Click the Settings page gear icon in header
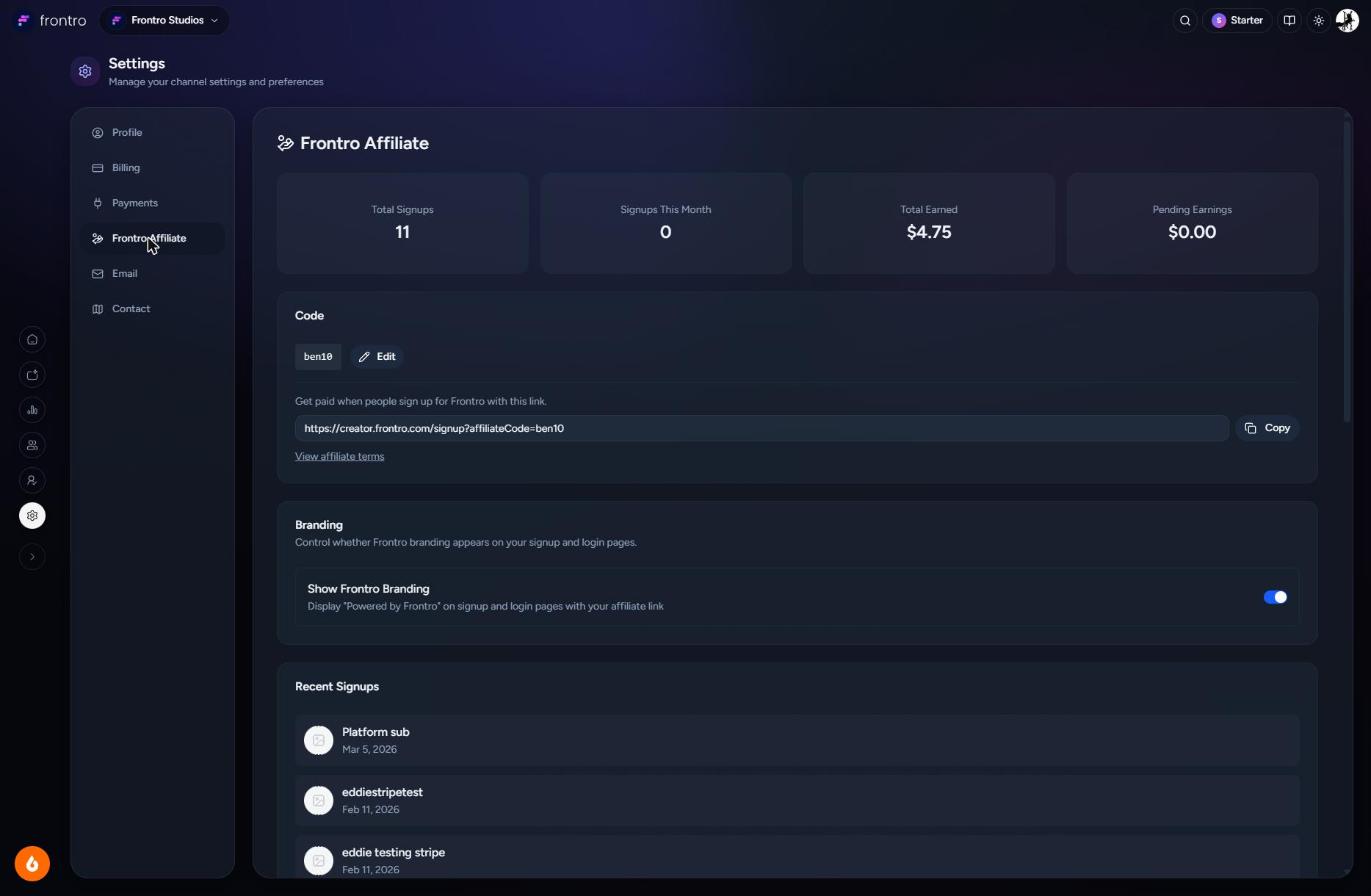This screenshot has height=896, width=1371. point(85,72)
